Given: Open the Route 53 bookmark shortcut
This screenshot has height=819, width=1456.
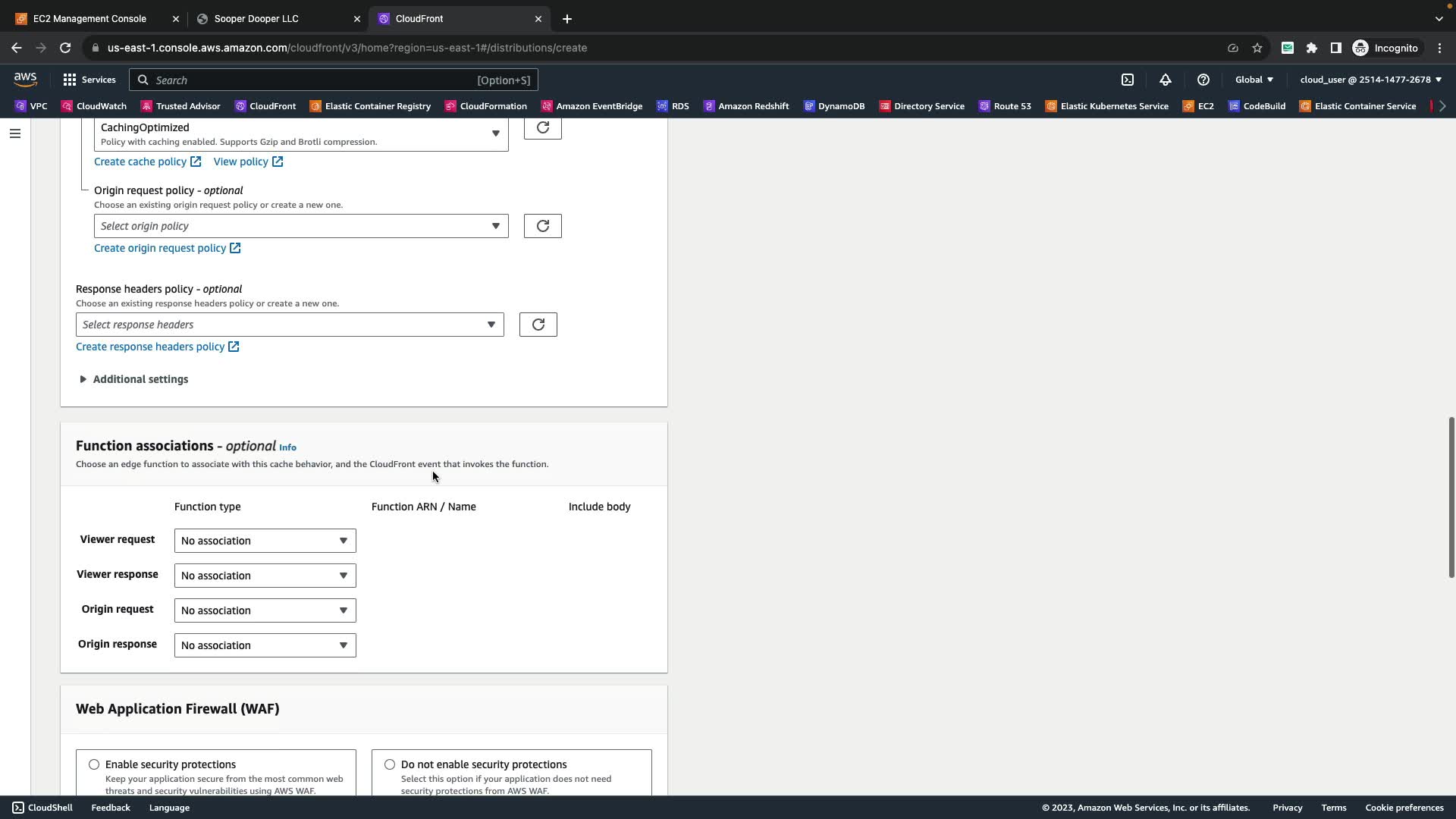Looking at the screenshot, I should [x=1005, y=106].
